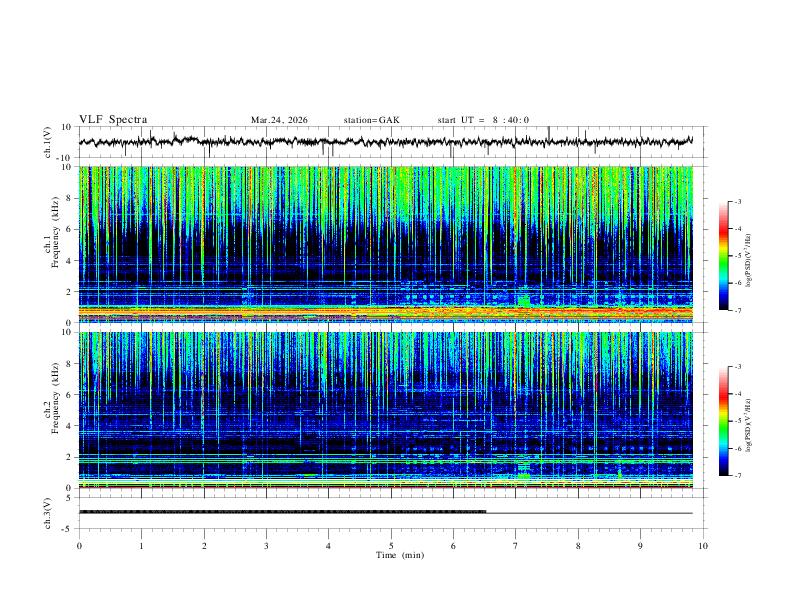Select the "ch.2 Frequency (kHz)" axis label
This screenshot has width=792, height=612.
52,398
